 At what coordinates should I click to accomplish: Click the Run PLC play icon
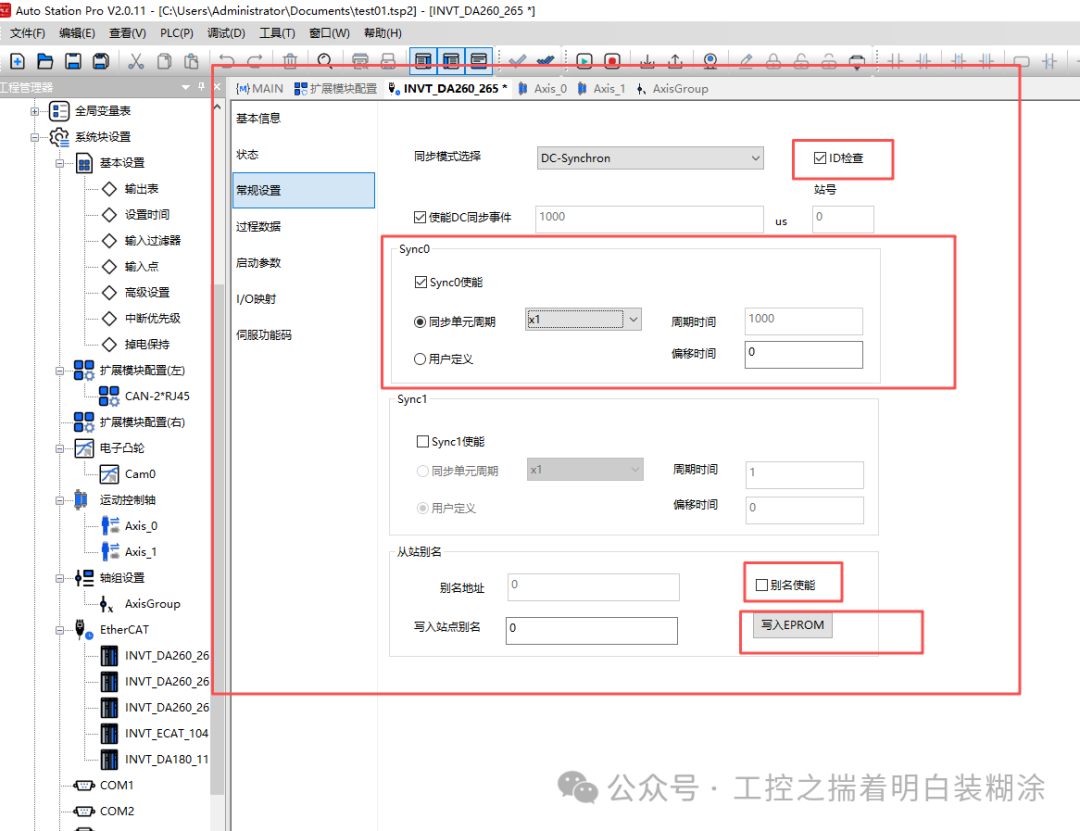tap(584, 61)
